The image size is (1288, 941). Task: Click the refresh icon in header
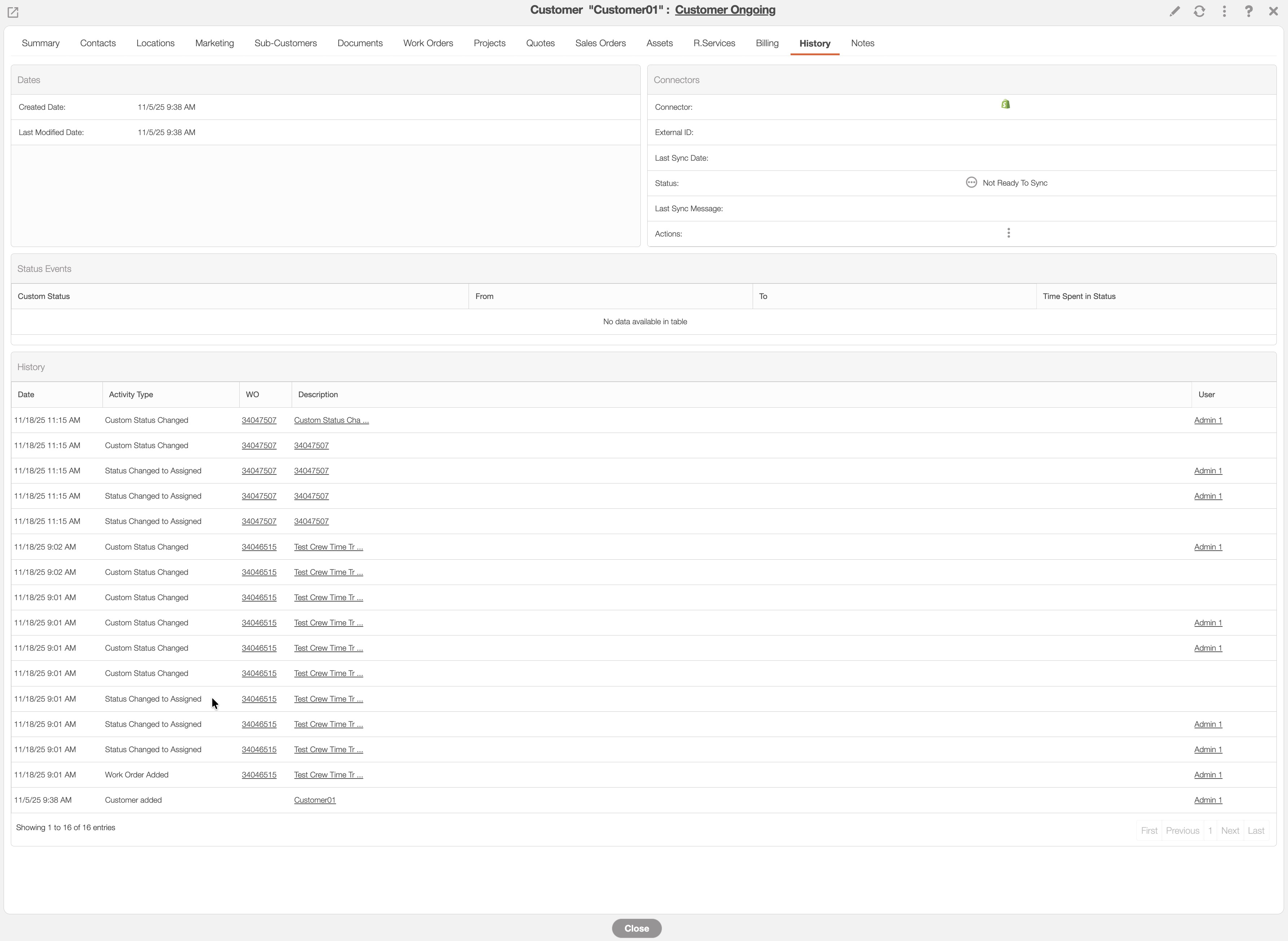(1199, 12)
